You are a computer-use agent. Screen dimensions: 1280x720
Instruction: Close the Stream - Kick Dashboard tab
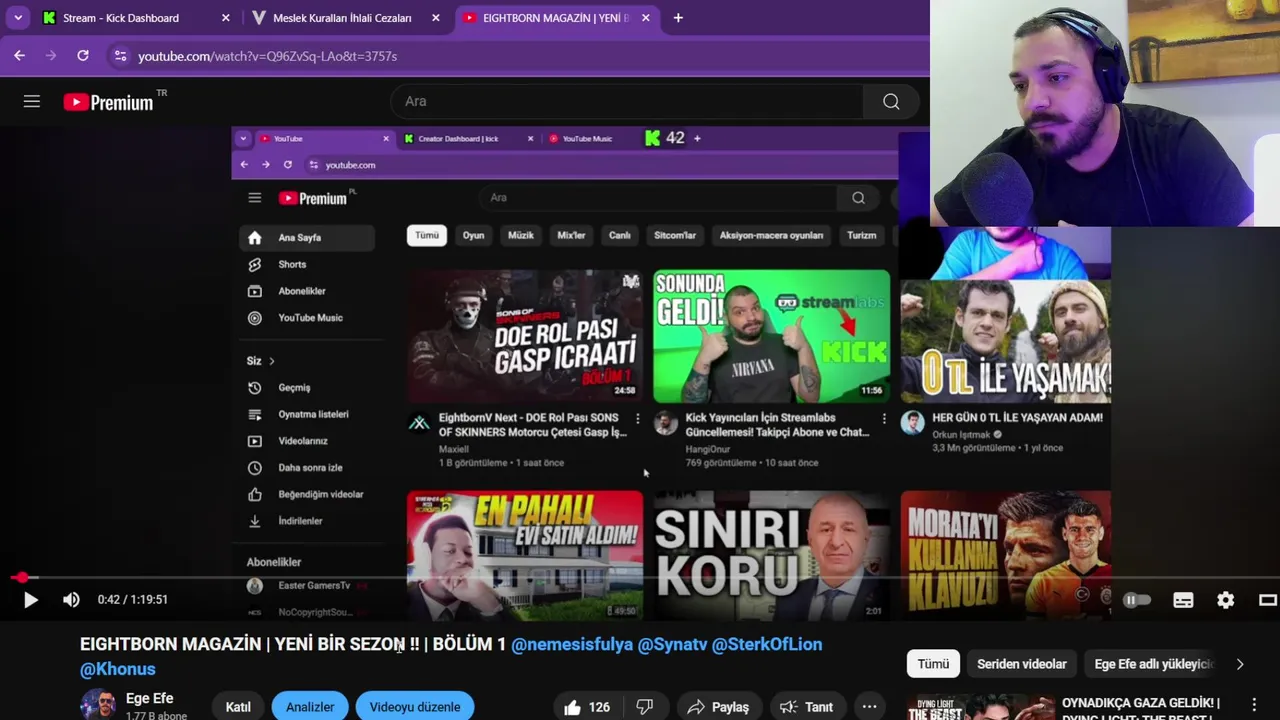tap(225, 18)
